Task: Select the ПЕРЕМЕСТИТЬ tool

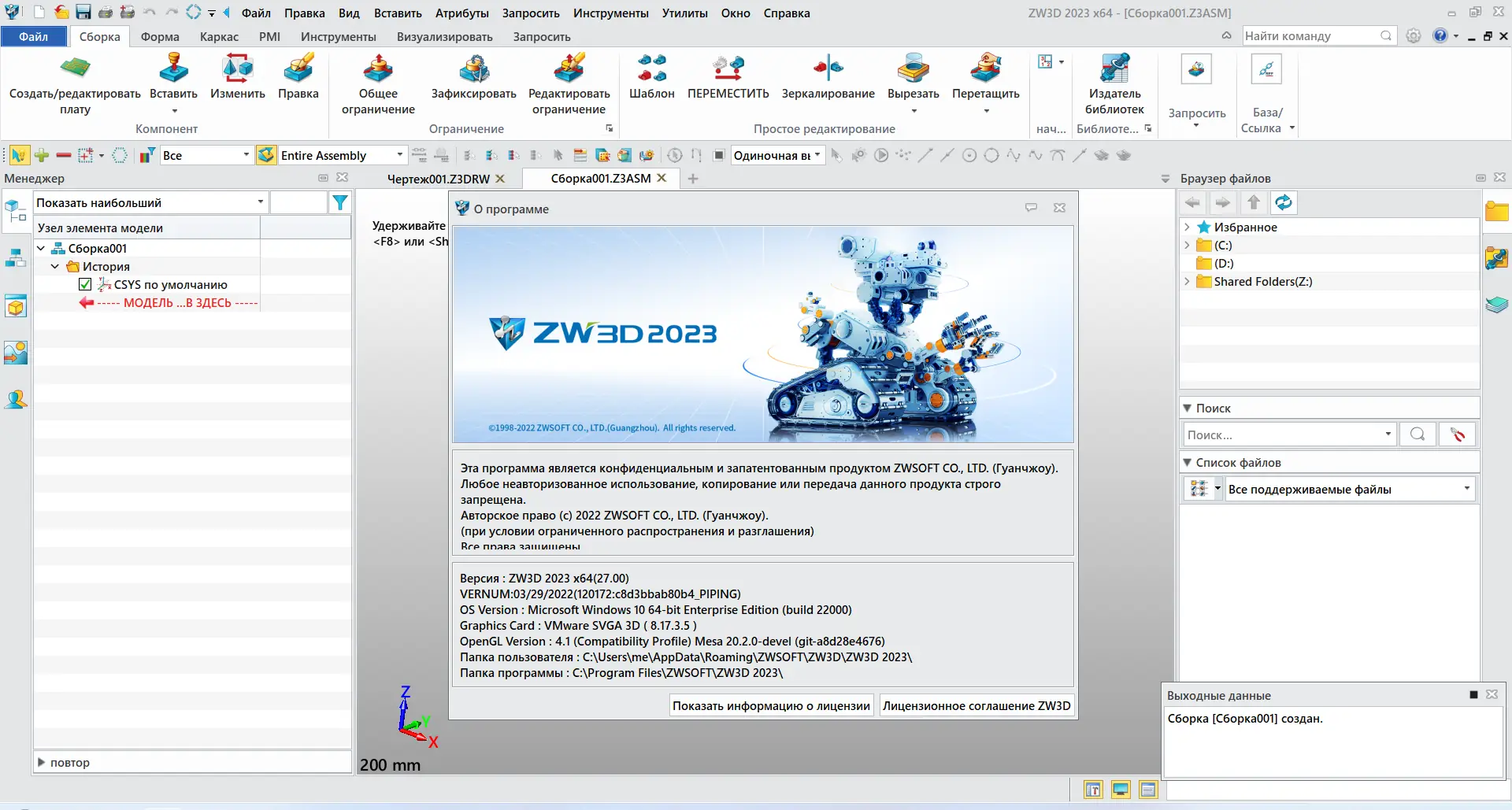Action: pyautogui.click(x=728, y=68)
